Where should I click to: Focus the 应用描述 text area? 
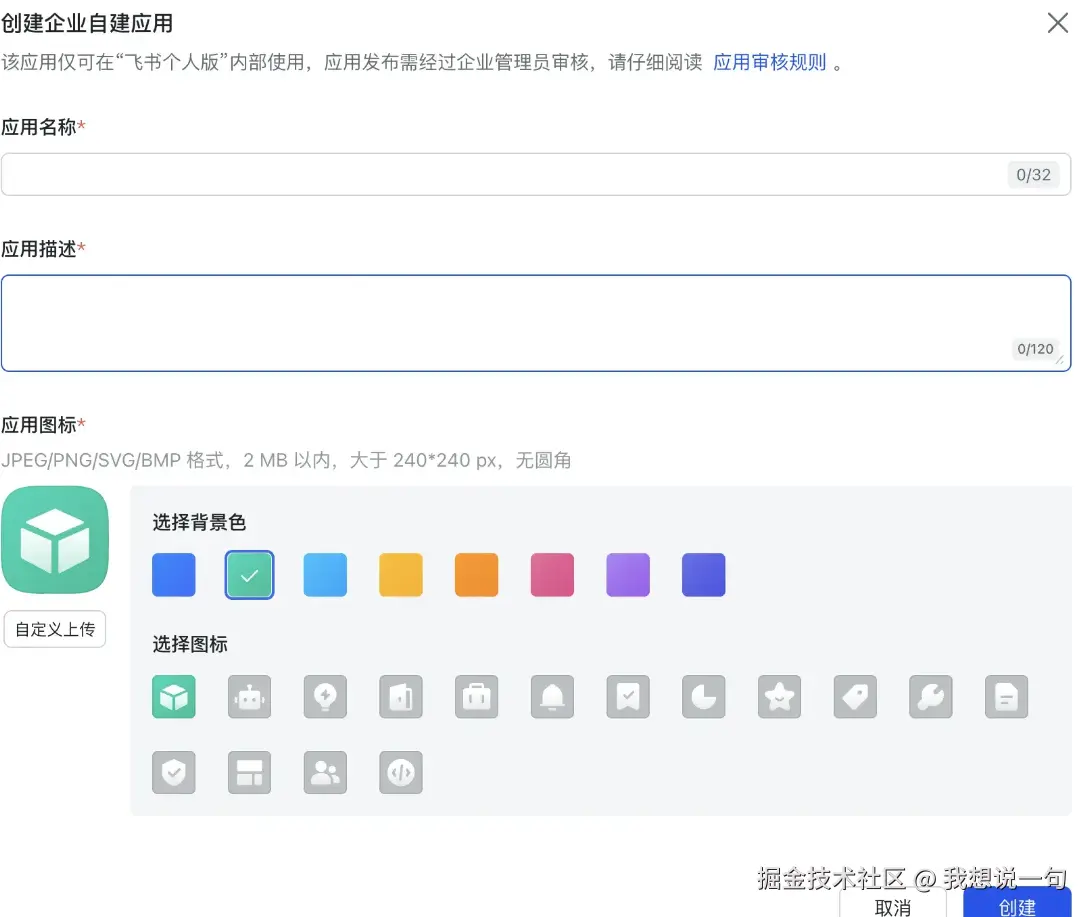pos(536,323)
